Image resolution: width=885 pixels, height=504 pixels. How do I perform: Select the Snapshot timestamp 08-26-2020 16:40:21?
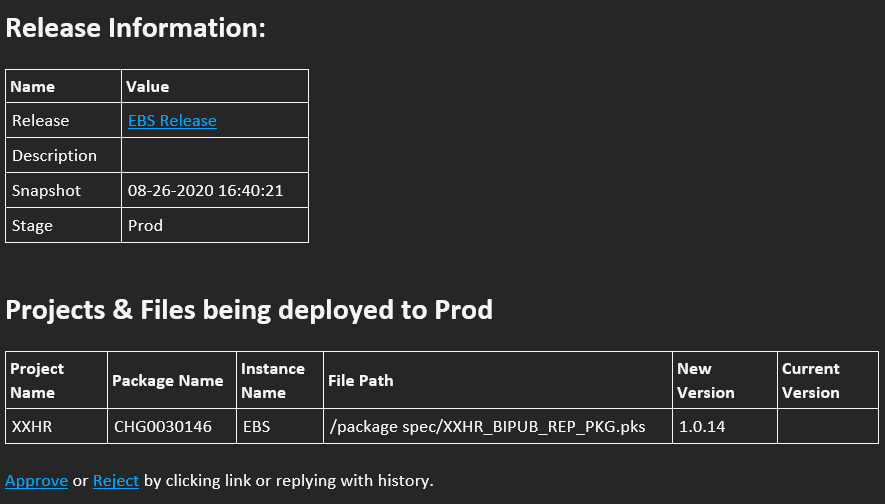(205, 191)
